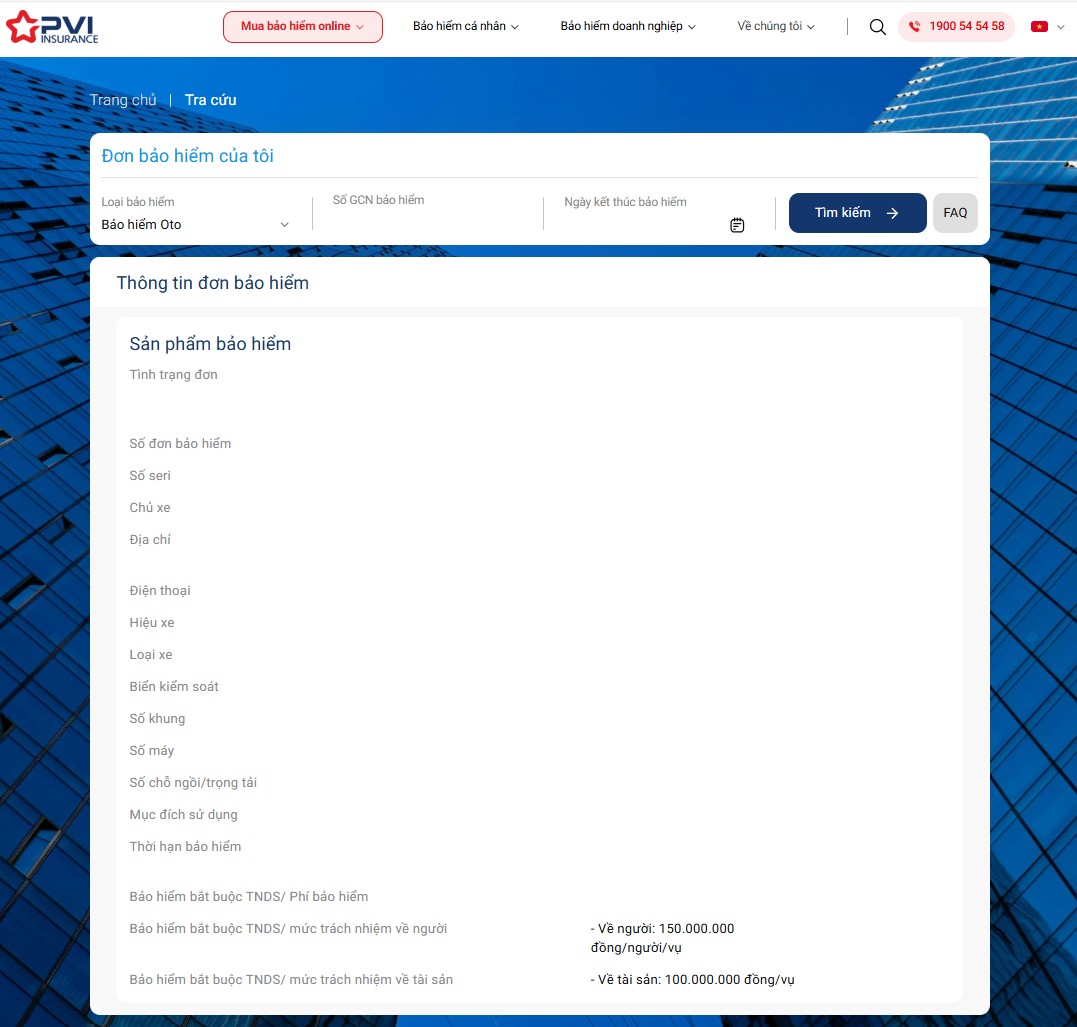This screenshot has width=1077, height=1027.
Task: Click the Điện thoại label
Action: [x=160, y=591]
